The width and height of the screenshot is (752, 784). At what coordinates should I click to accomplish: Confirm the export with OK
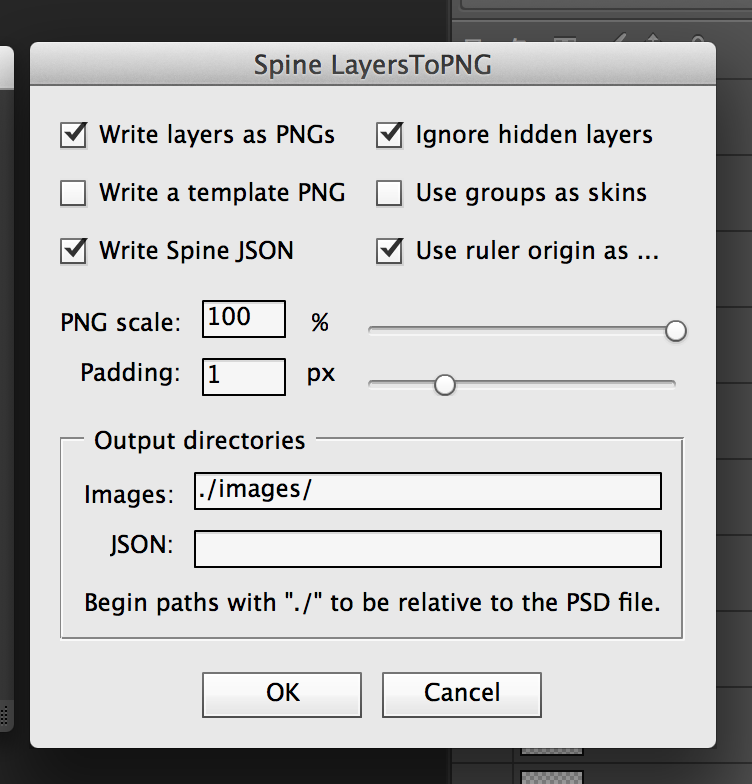tap(282, 694)
